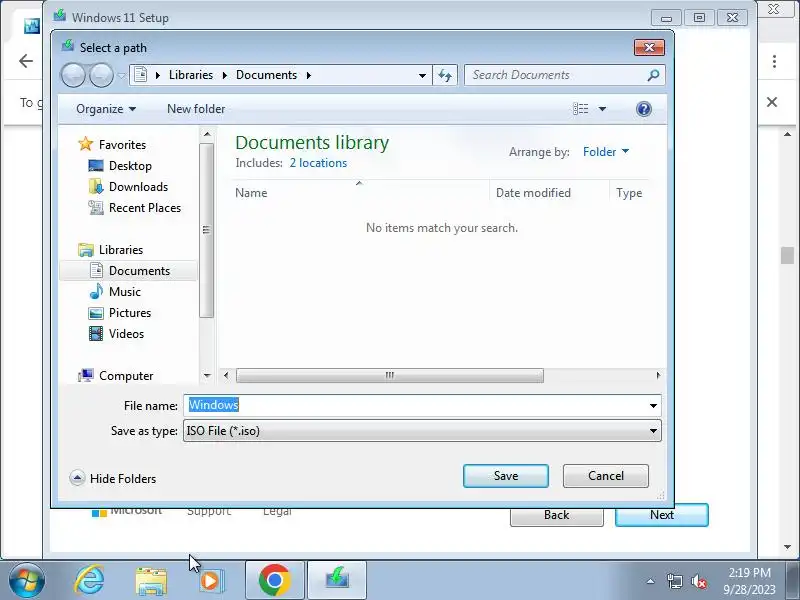Open the Help button icon

(x=644, y=109)
